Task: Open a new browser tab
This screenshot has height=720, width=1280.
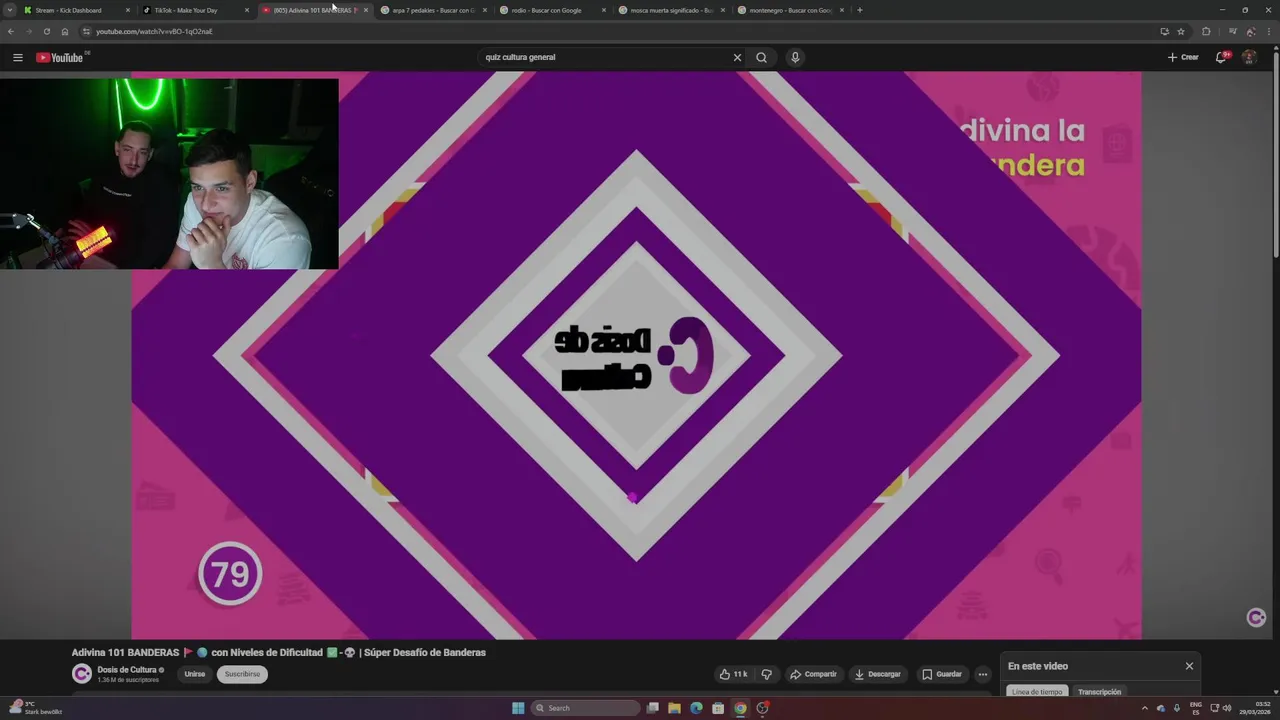Action: tap(860, 10)
